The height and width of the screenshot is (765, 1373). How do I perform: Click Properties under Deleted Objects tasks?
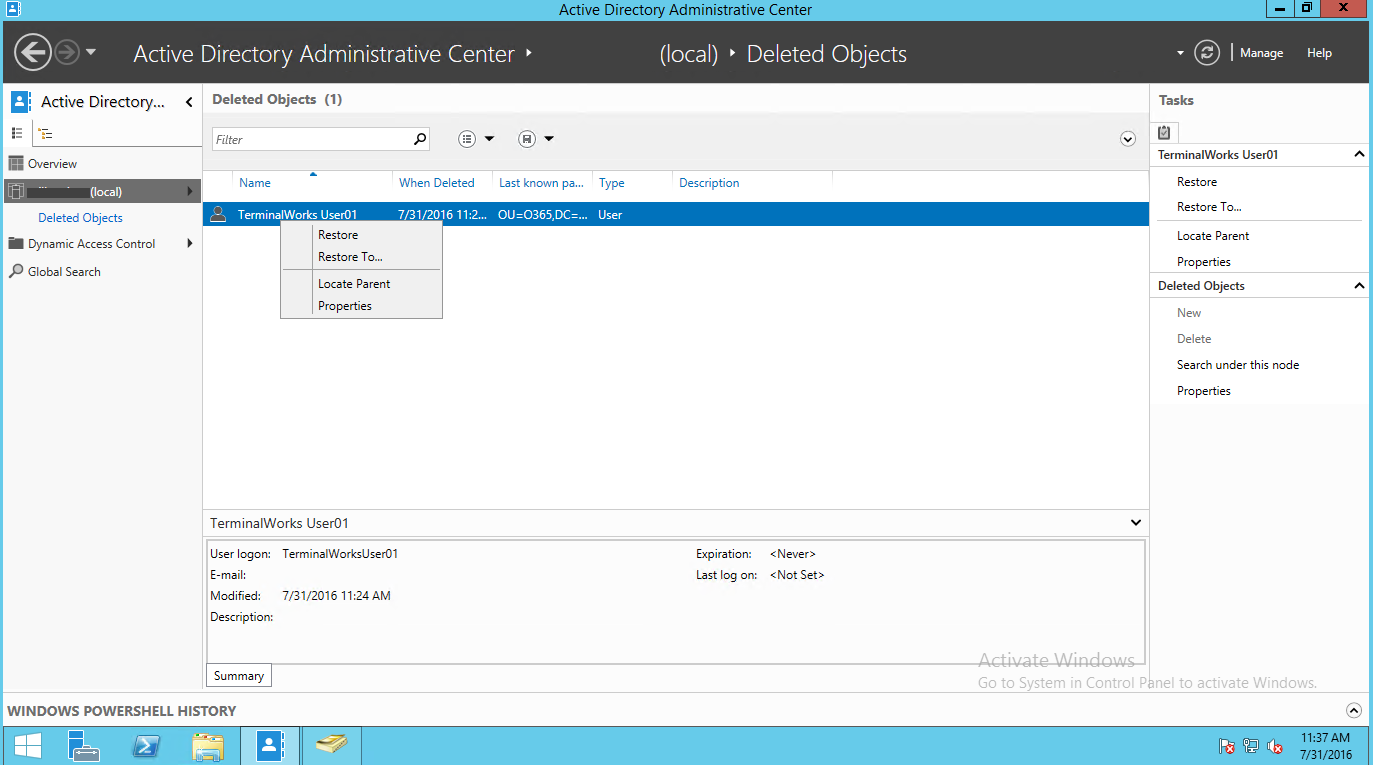pos(1204,391)
